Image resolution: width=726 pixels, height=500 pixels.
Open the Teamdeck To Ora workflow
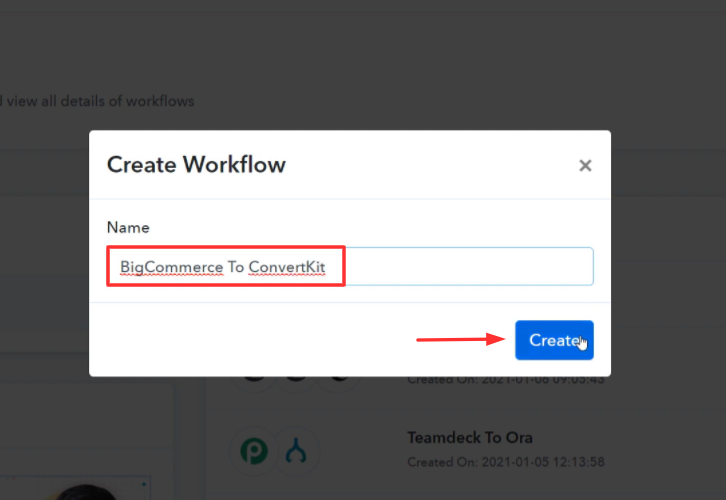coord(469,438)
